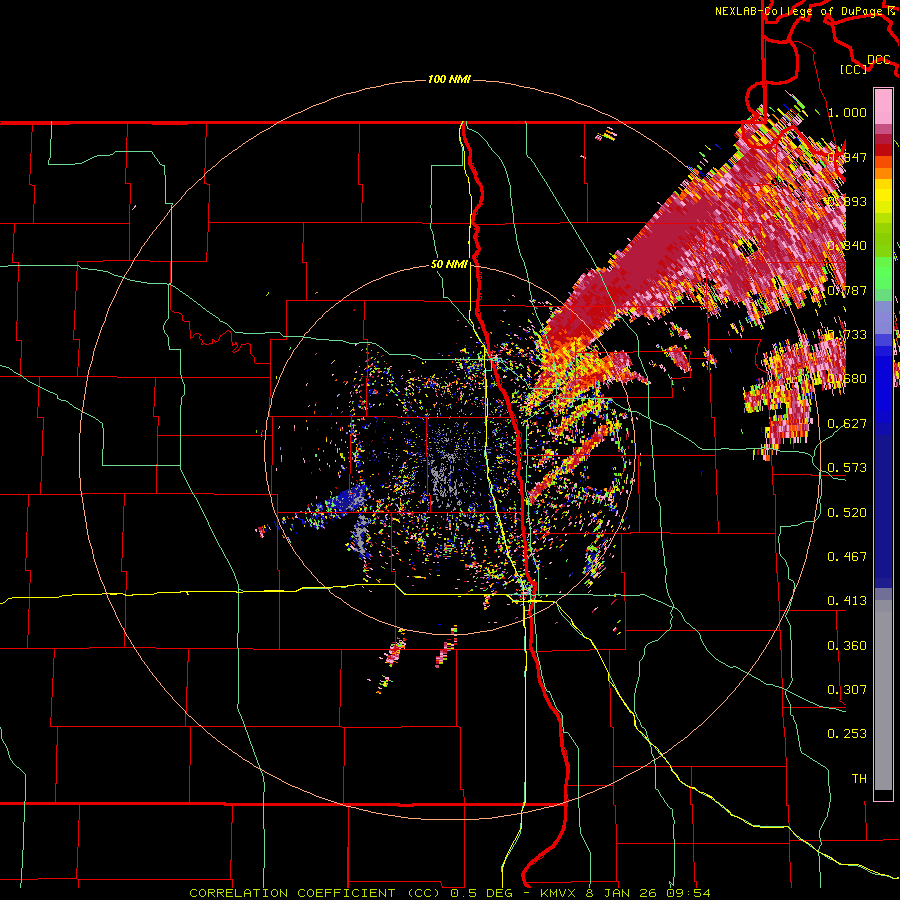Click the 0.360 legend value
Image resolution: width=900 pixels, height=900 pixels.
847,646
